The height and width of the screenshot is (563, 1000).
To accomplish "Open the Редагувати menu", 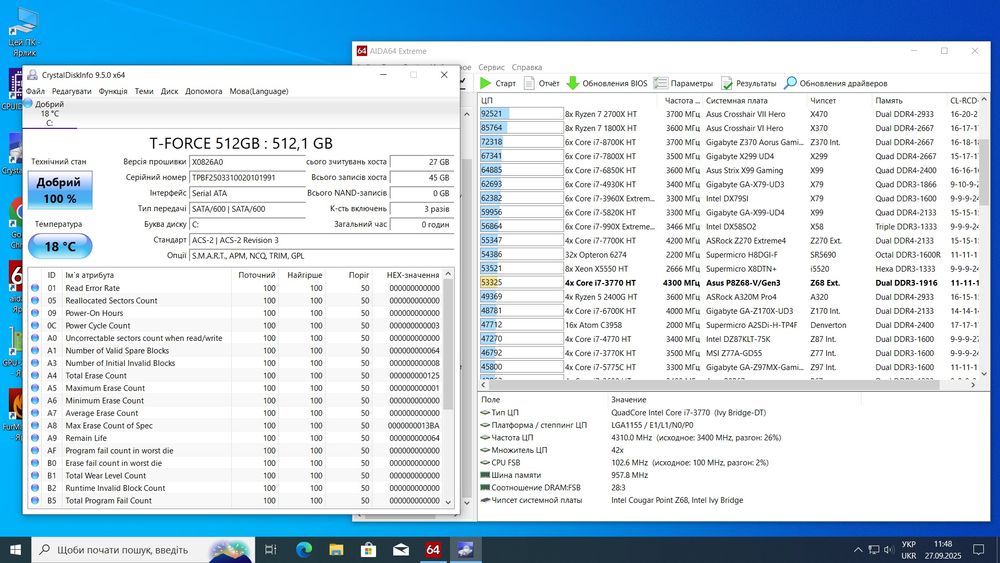I will click(x=71, y=91).
